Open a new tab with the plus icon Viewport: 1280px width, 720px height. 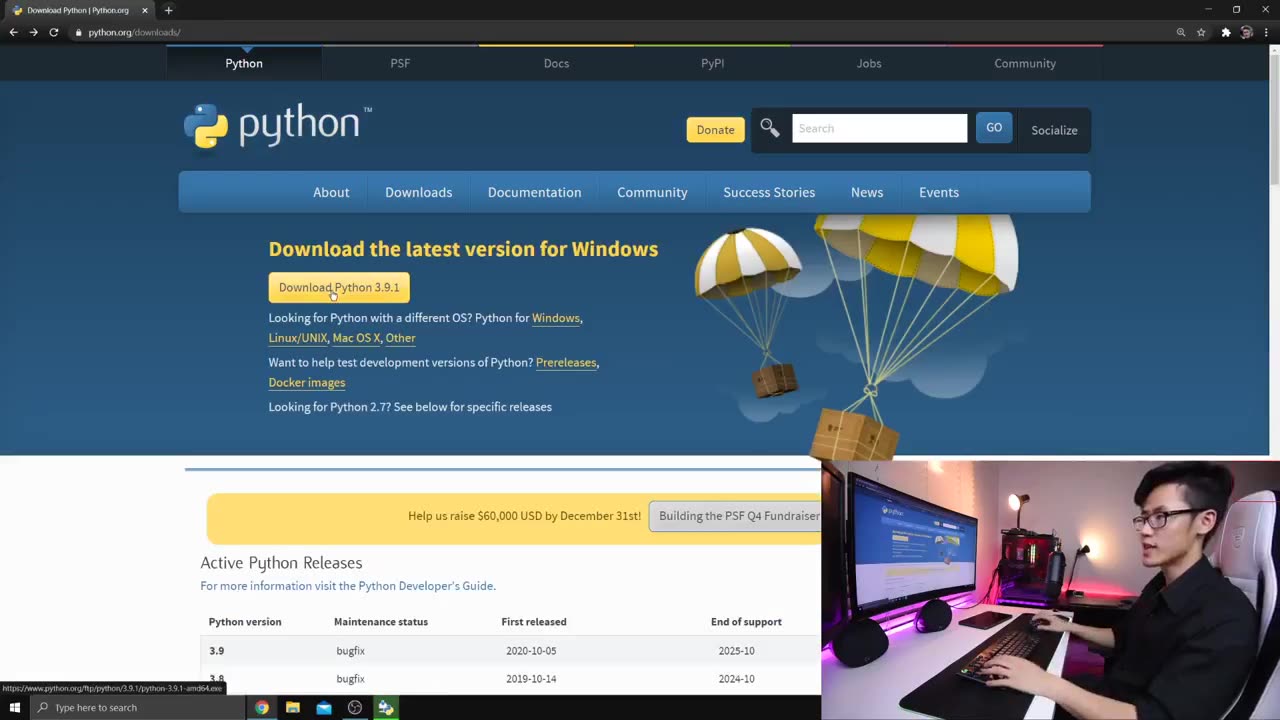(168, 10)
